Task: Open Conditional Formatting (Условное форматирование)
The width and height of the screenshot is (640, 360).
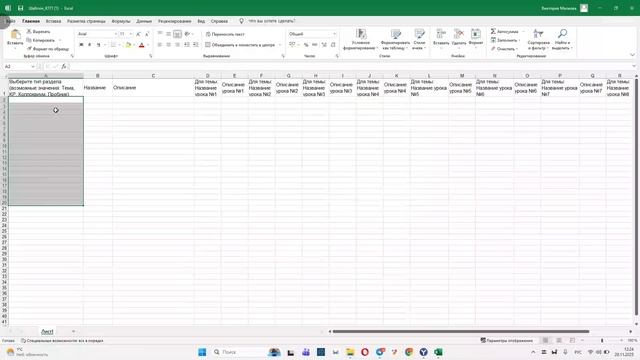Action: (359, 40)
